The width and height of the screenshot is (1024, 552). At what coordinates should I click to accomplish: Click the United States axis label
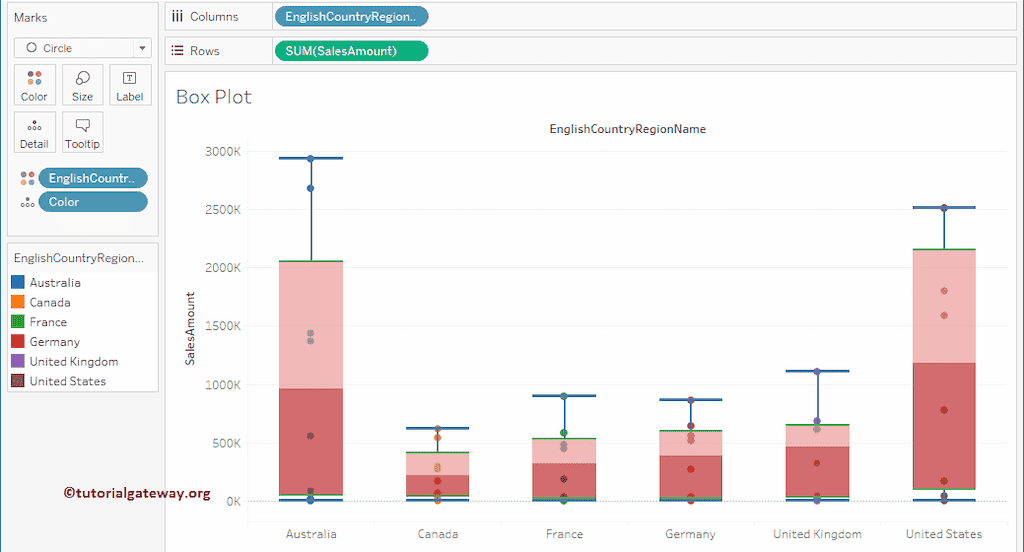943,534
